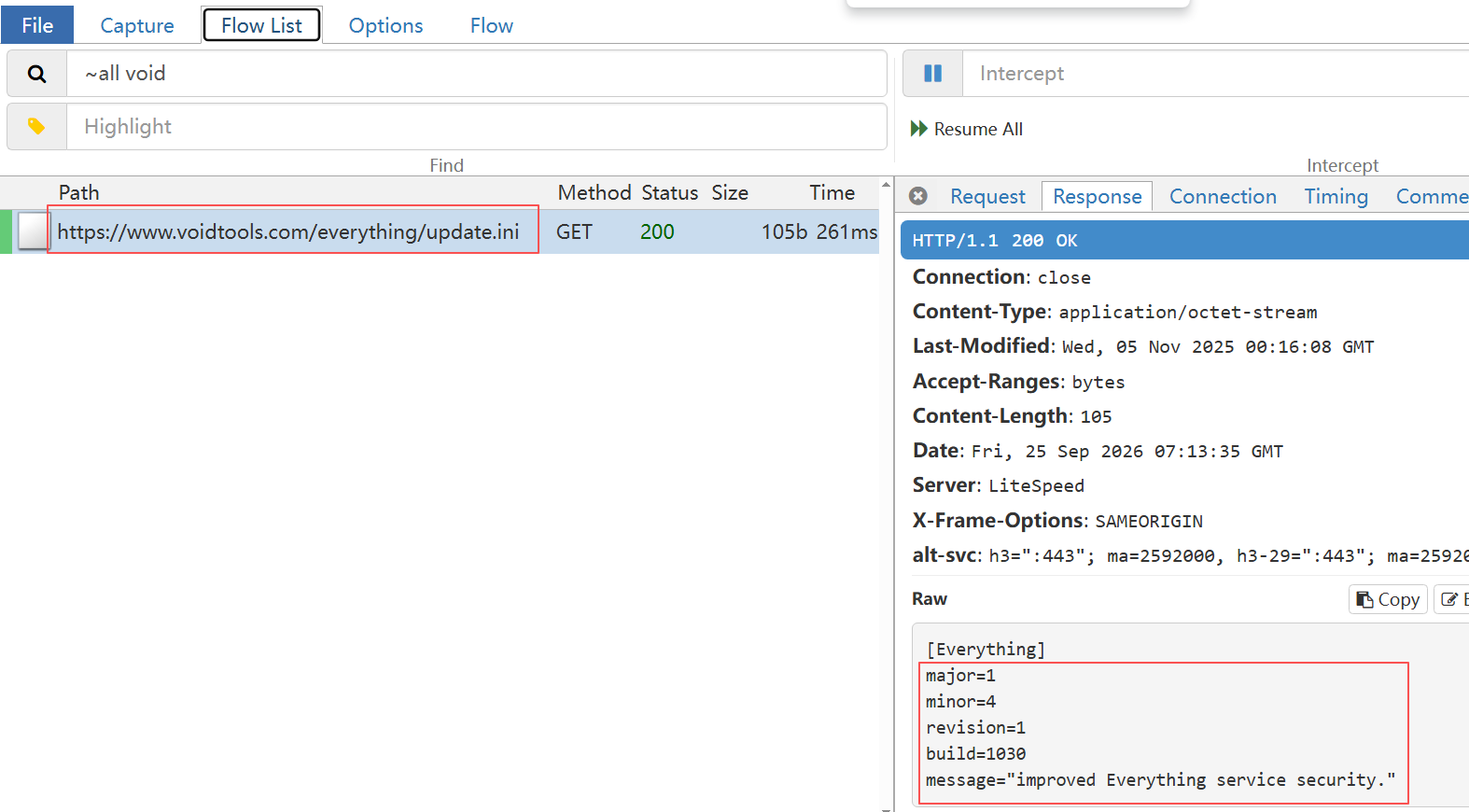The width and height of the screenshot is (1469, 812).
Task: Open the Connection tab
Action: (1223, 196)
